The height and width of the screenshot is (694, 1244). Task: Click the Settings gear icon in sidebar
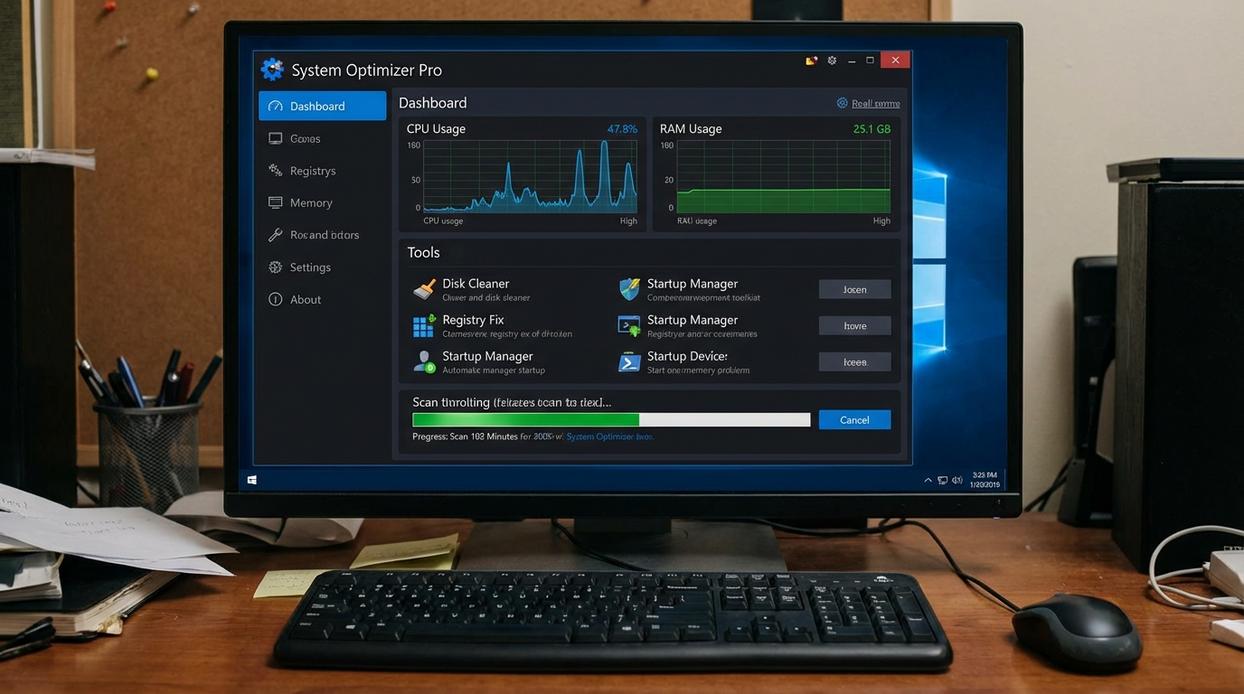(x=274, y=267)
